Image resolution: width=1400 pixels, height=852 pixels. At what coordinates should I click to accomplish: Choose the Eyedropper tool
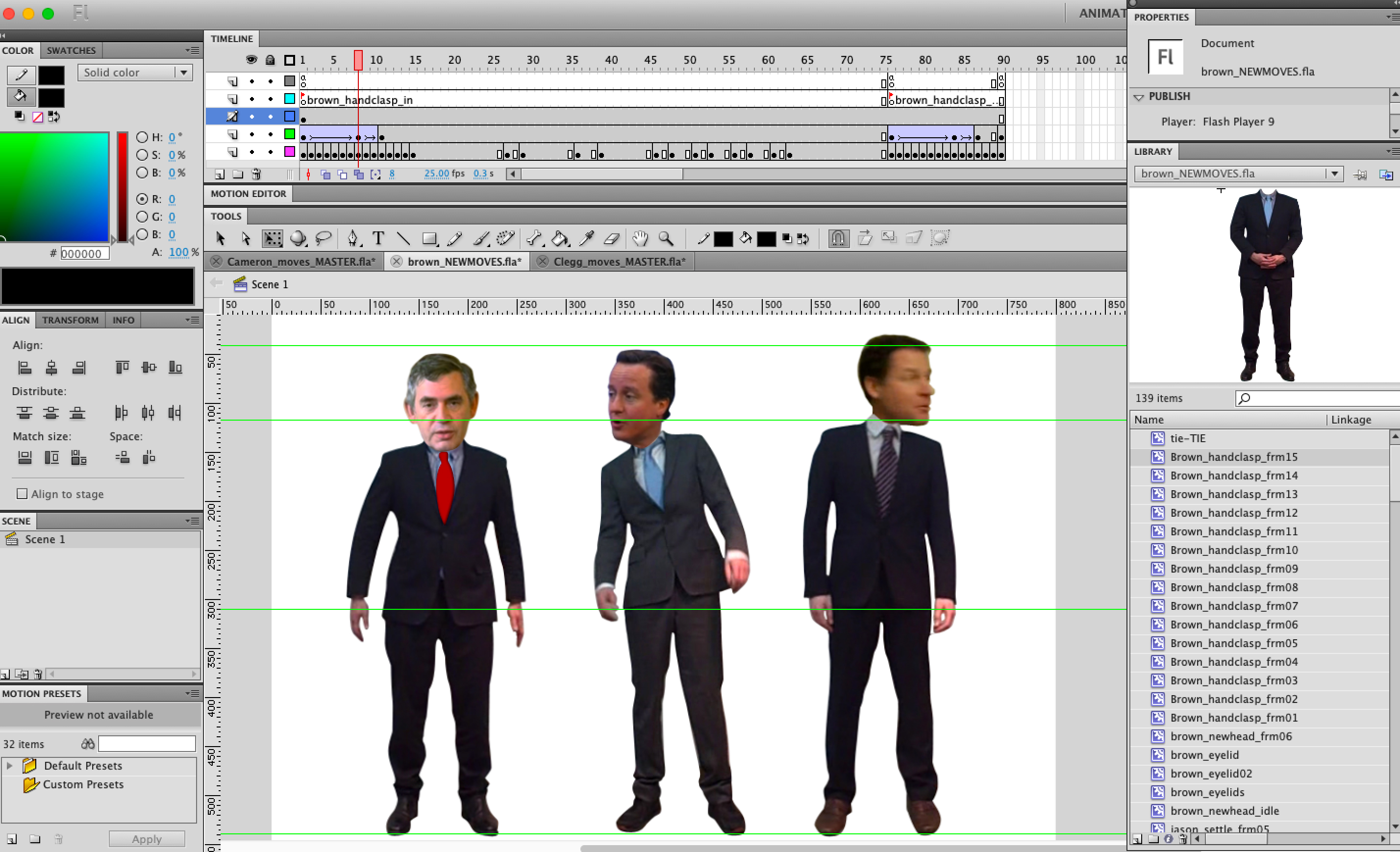pos(586,238)
